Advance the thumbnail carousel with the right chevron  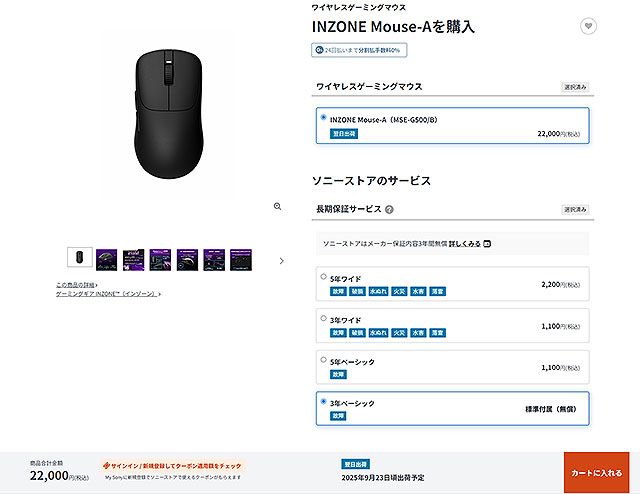point(282,260)
